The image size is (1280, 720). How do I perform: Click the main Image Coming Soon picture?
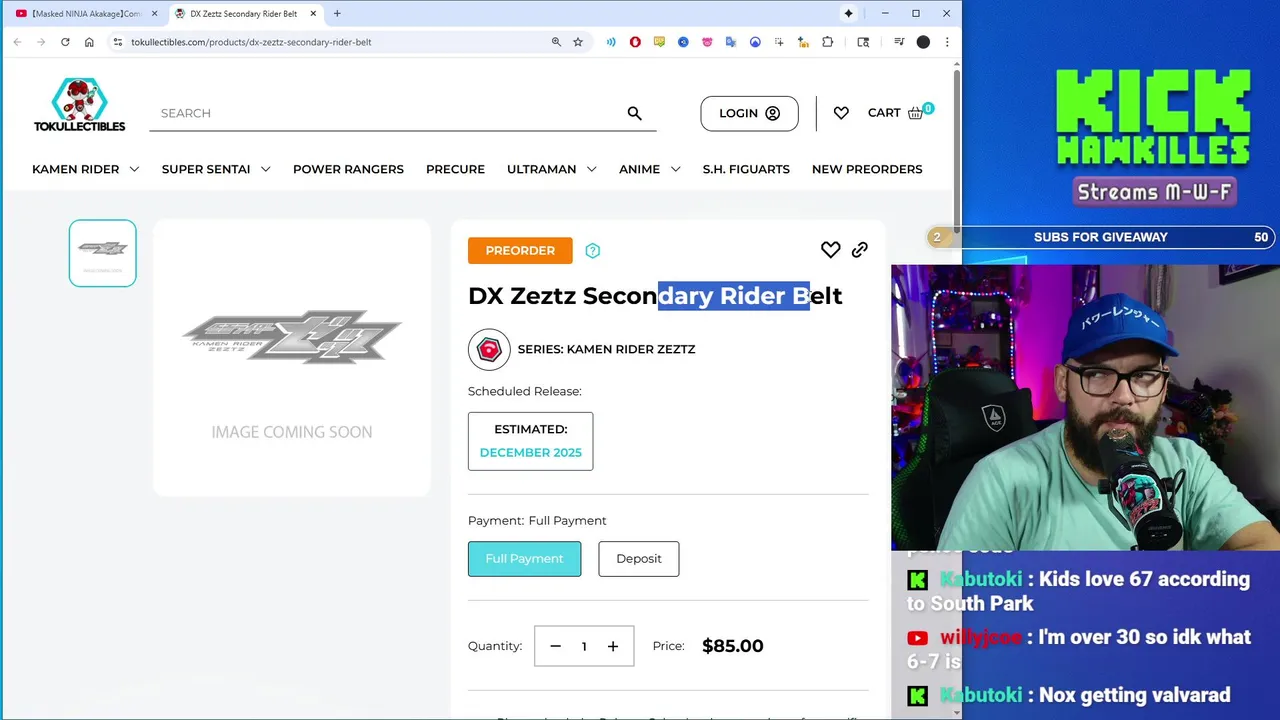(x=292, y=357)
